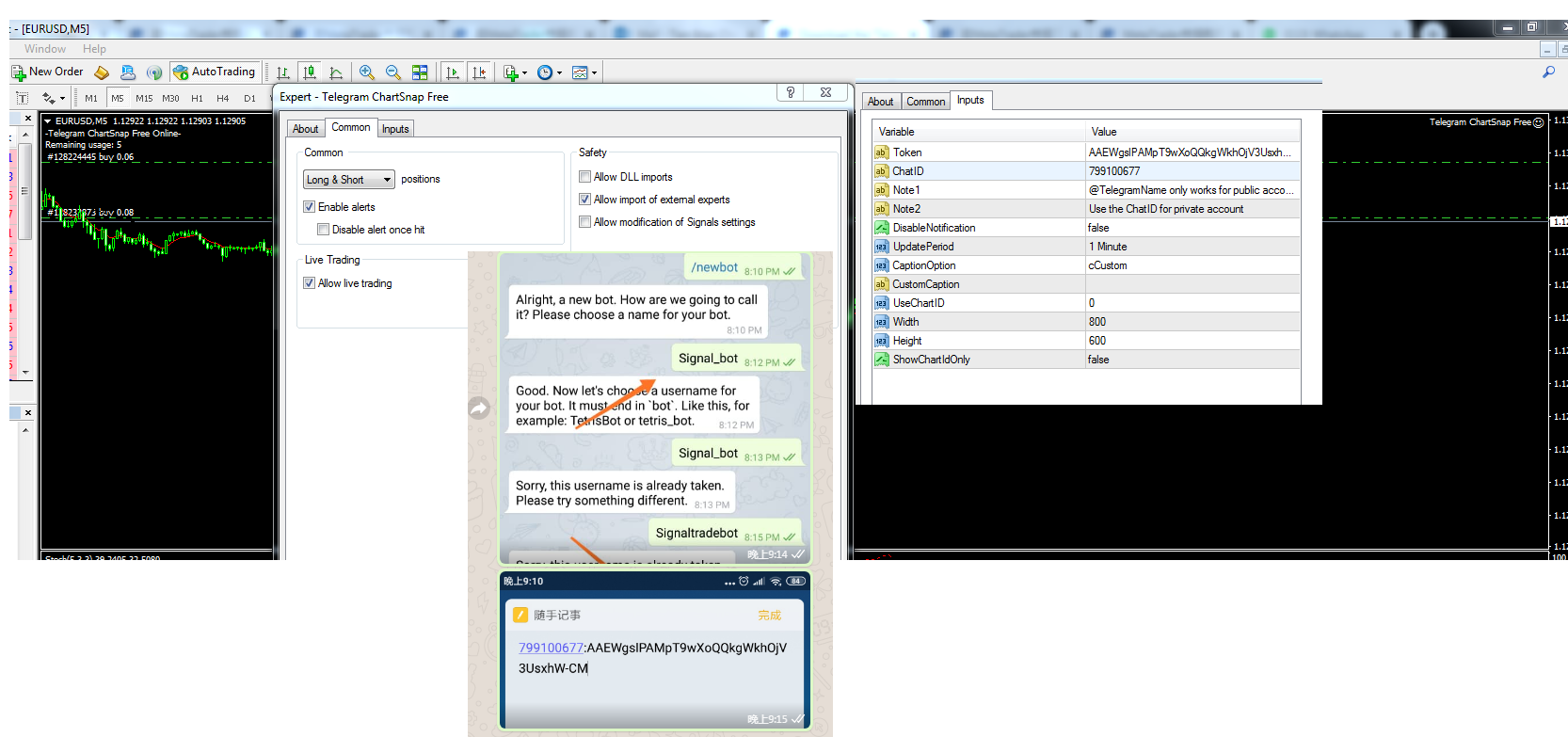Switch chart to line chart mode

point(336,72)
